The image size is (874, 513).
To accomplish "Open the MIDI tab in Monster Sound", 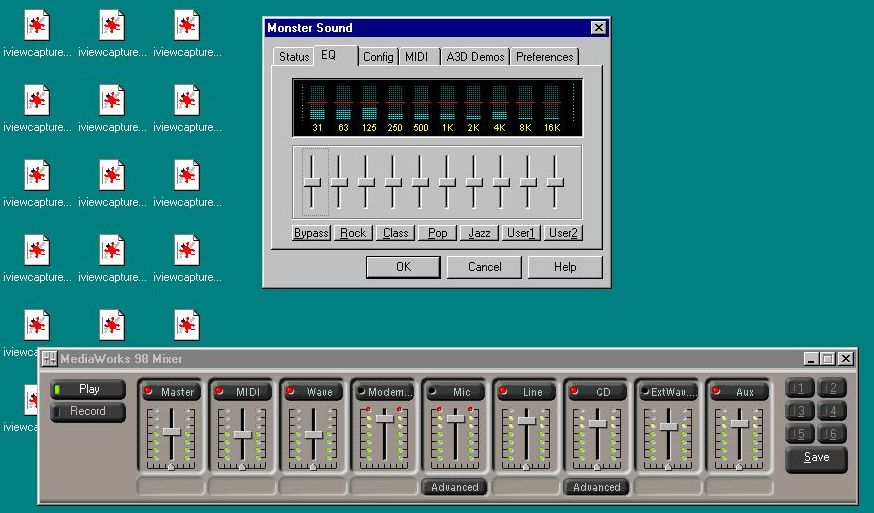I will coord(419,57).
